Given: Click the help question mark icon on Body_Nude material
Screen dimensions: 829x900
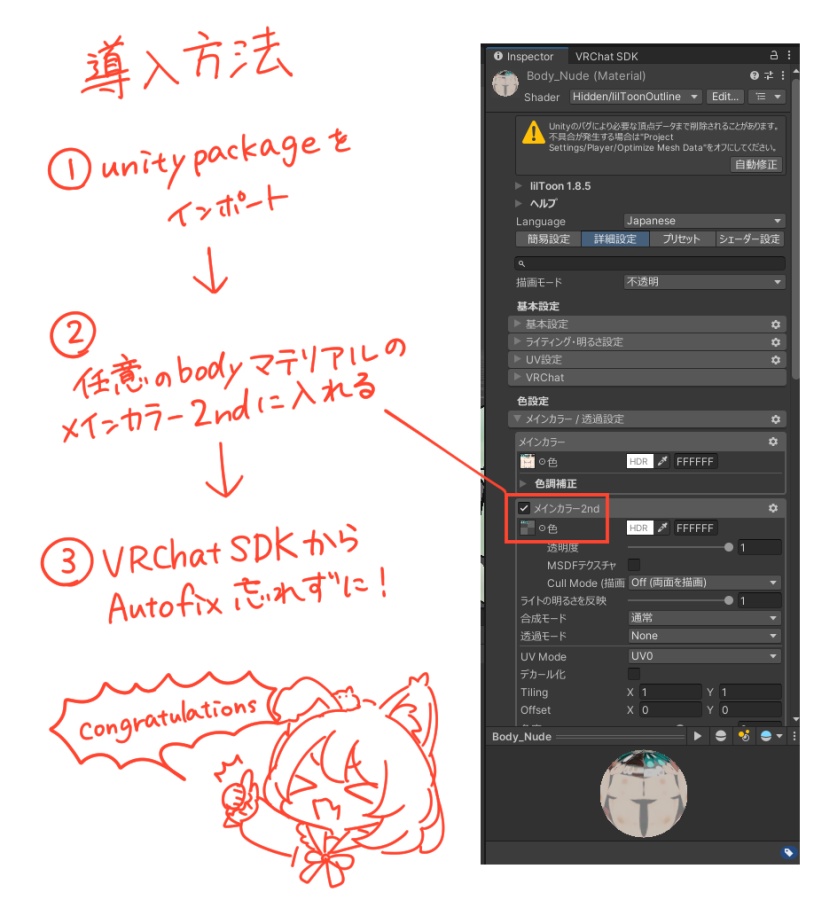Looking at the screenshot, I should (x=755, y=76).
